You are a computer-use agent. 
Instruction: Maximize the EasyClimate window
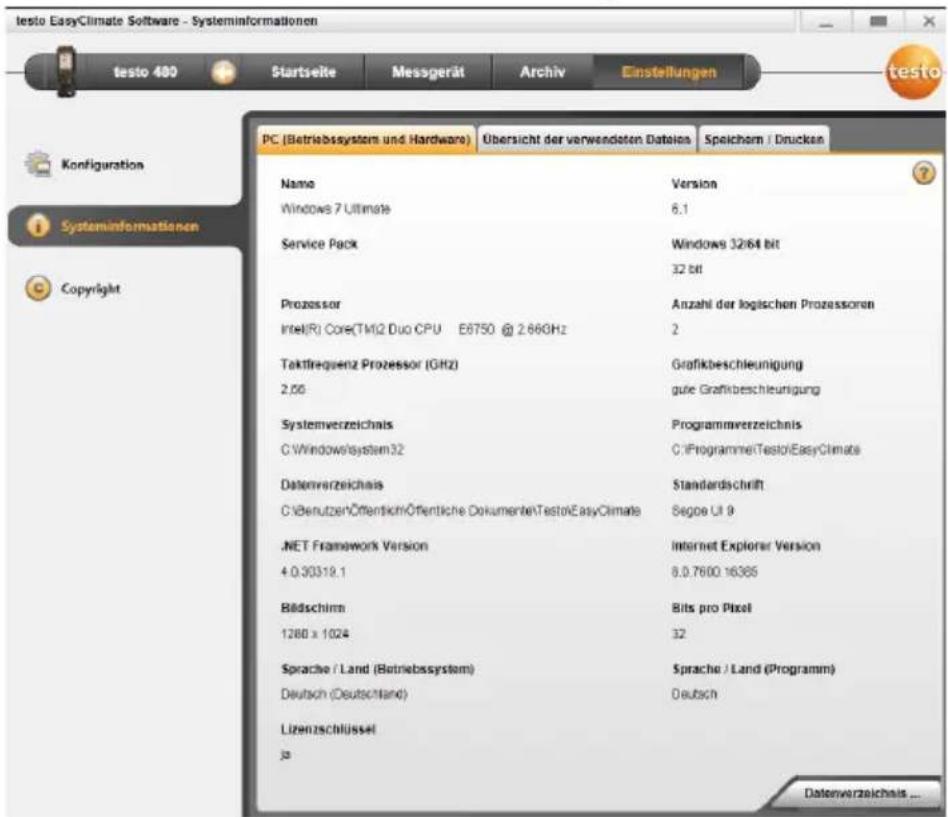878,22
